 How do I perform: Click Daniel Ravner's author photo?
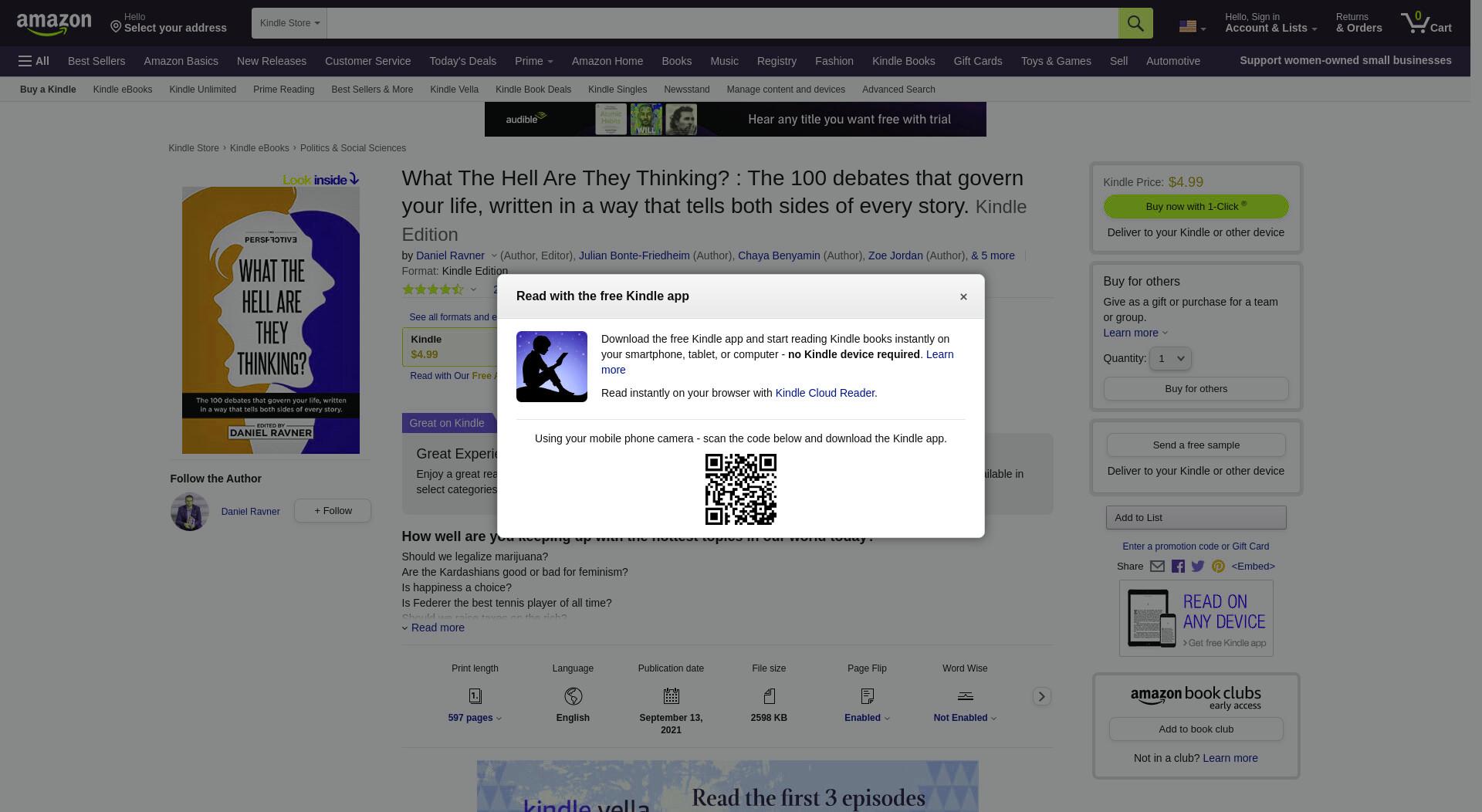[189, 511]
